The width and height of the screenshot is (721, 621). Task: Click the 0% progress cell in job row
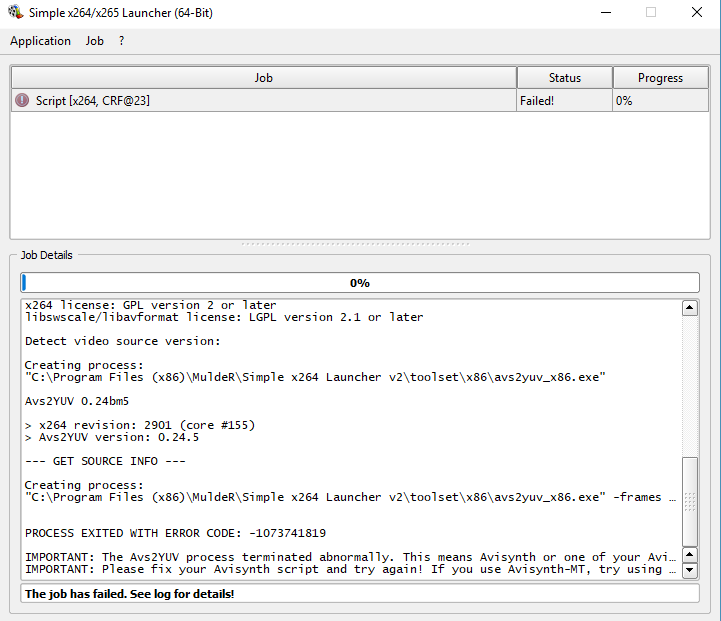point(660,100)
